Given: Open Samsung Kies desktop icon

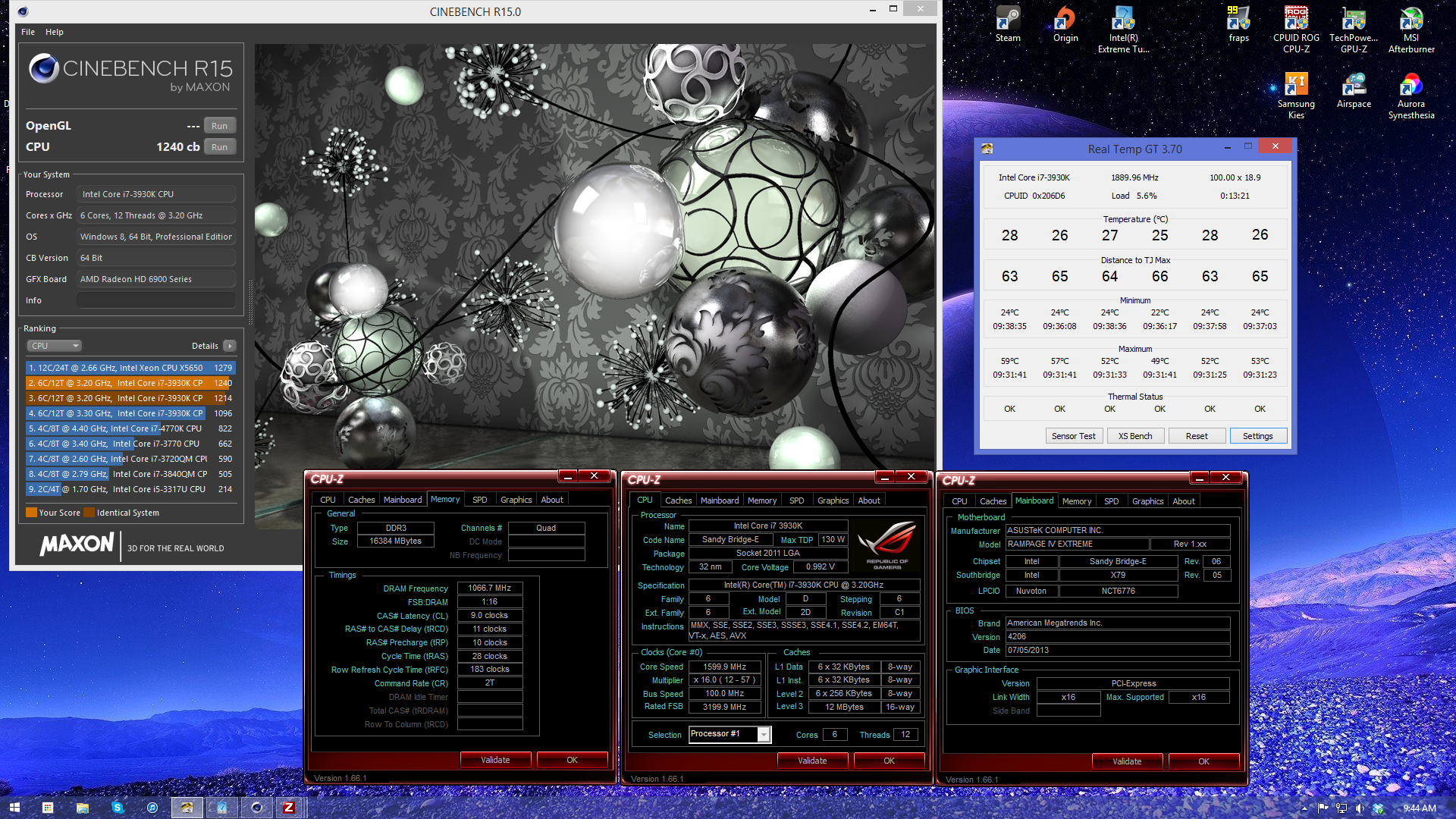Looking at the screenshot, I should (1296, 96).
